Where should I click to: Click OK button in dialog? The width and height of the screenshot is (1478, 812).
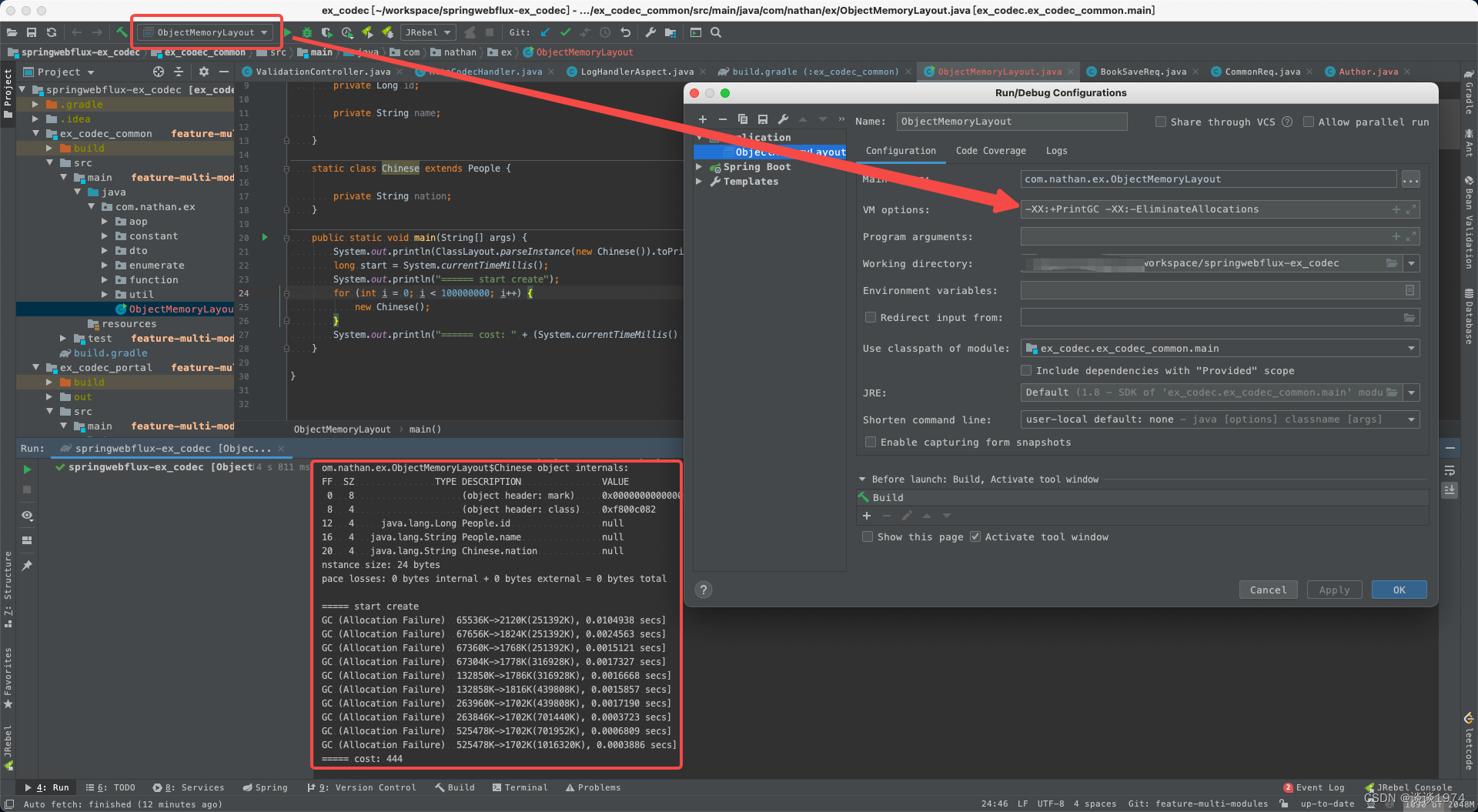(1399, 590)
